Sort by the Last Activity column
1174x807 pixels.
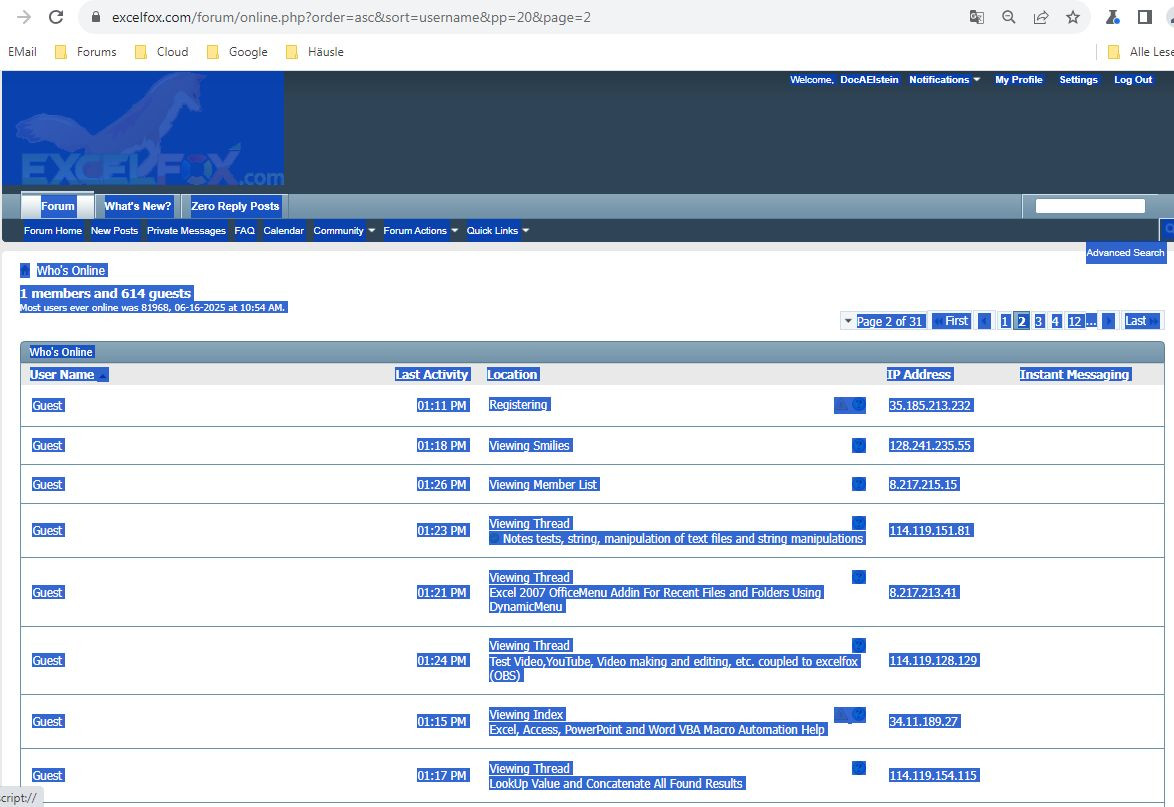(x=432, y=374)
